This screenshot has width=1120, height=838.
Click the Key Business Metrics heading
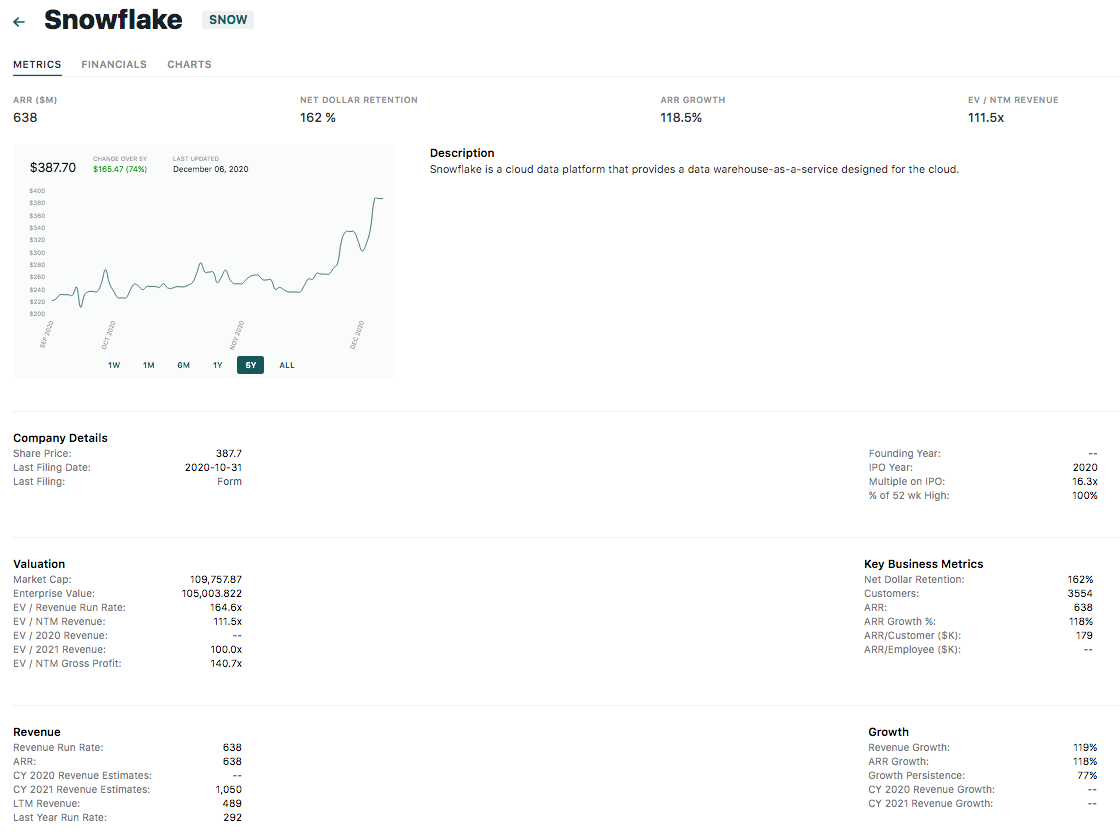point(924,564)
